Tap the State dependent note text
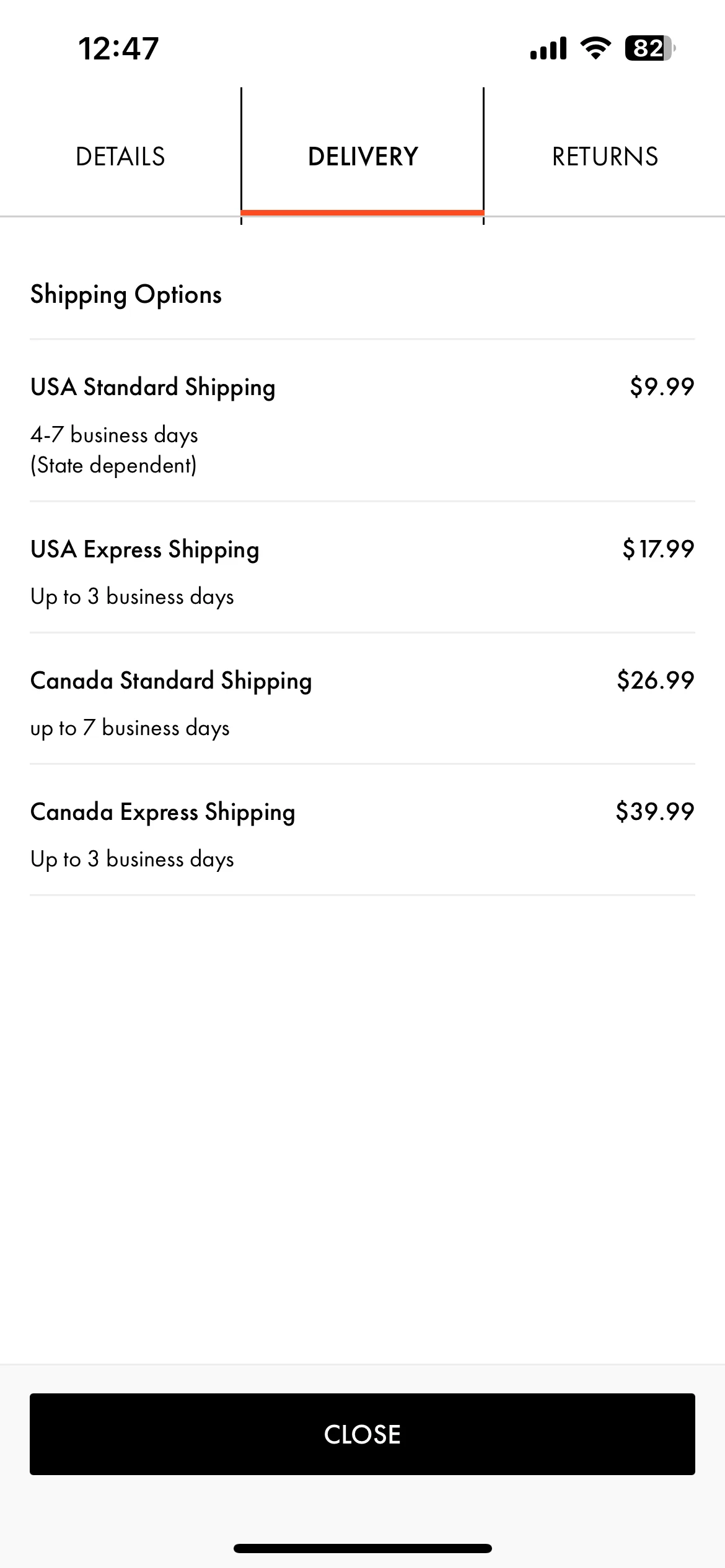This screenshot has height=1568, width=725. [113, 466]
